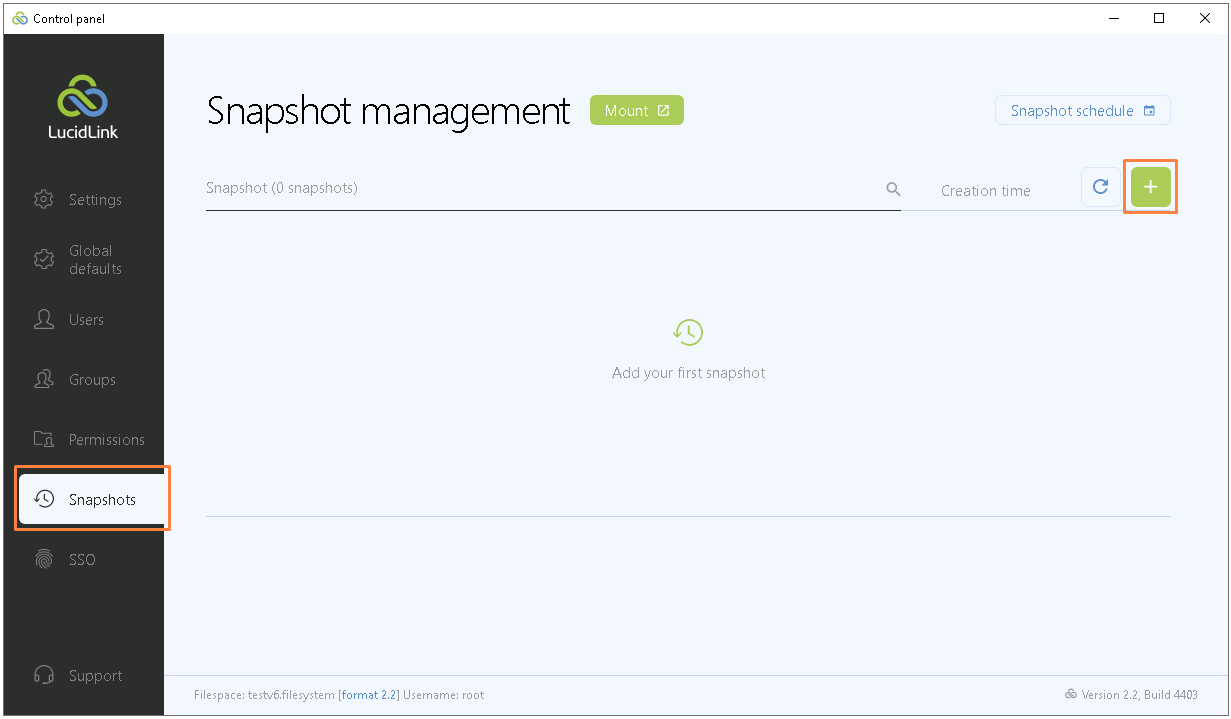The height and width of the screenshot is (719, 1231).
Task: Click the 'Add your first snapshot' text
Action: tap(688, 373)
